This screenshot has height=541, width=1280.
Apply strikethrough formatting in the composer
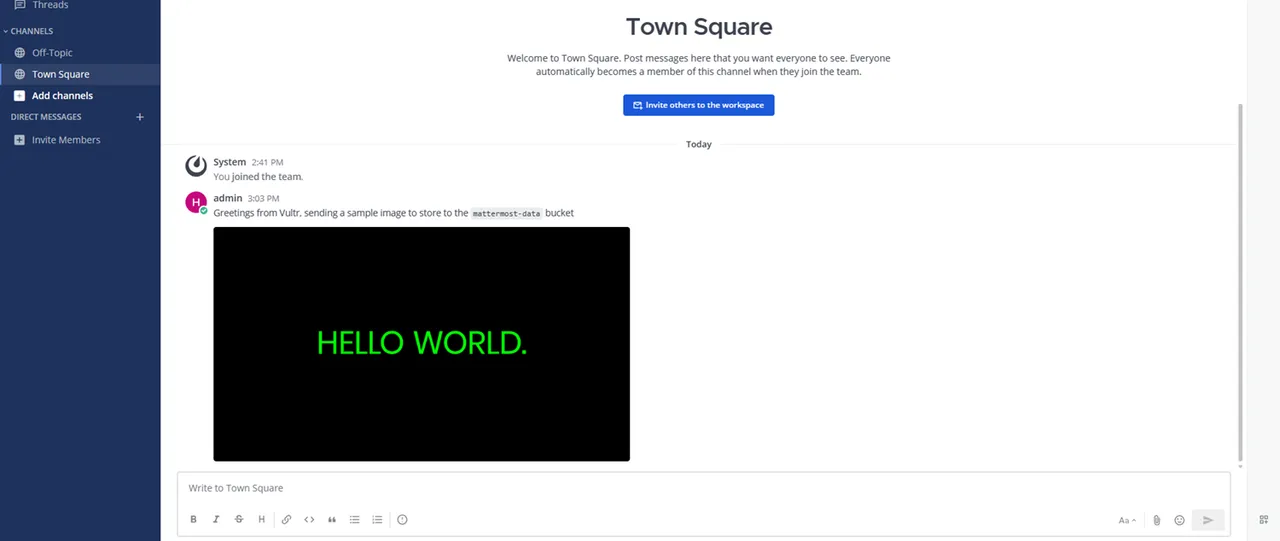[x=239, y=520]
